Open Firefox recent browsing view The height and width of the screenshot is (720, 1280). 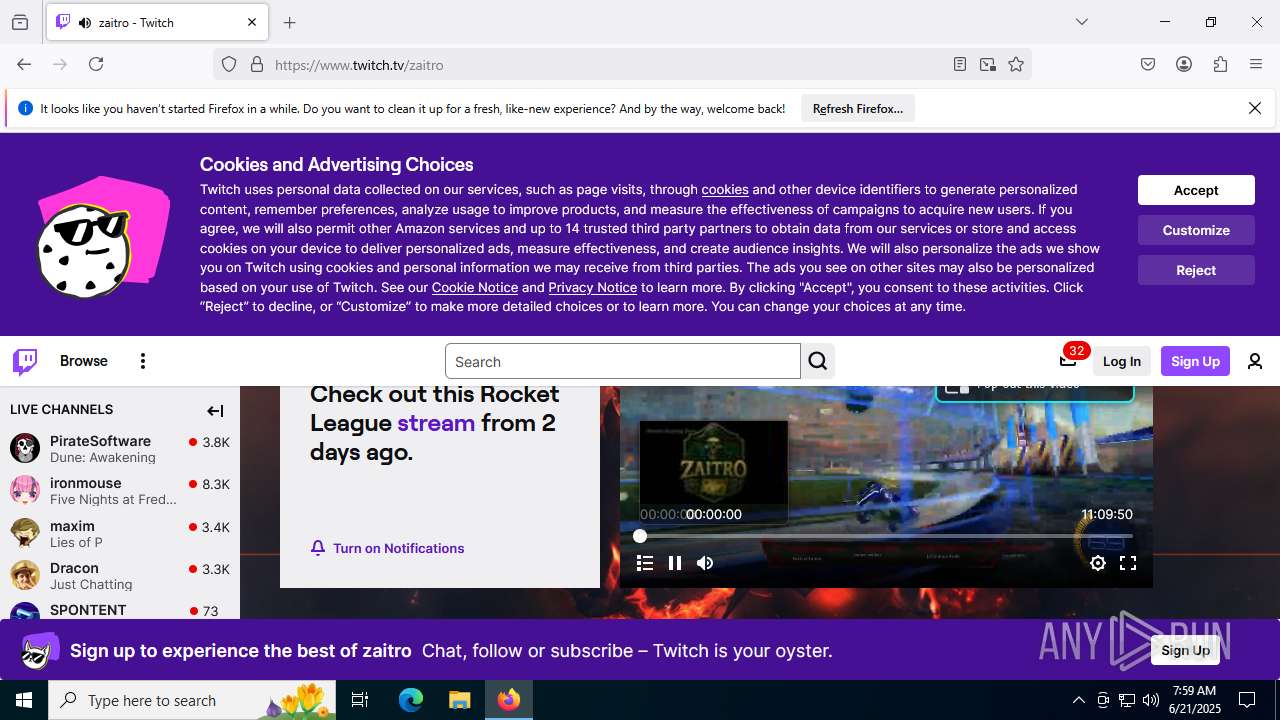[20, 22]
